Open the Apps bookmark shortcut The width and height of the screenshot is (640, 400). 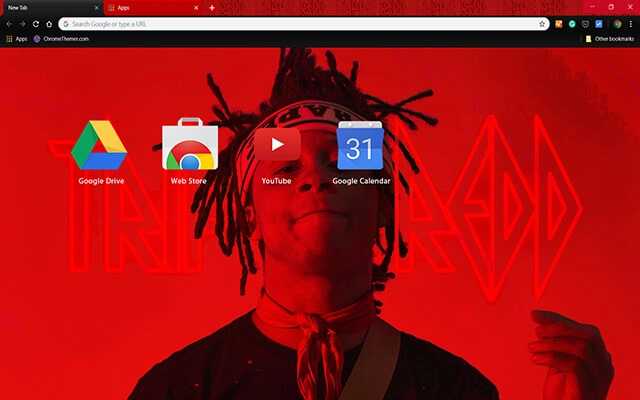click(17, 39)
